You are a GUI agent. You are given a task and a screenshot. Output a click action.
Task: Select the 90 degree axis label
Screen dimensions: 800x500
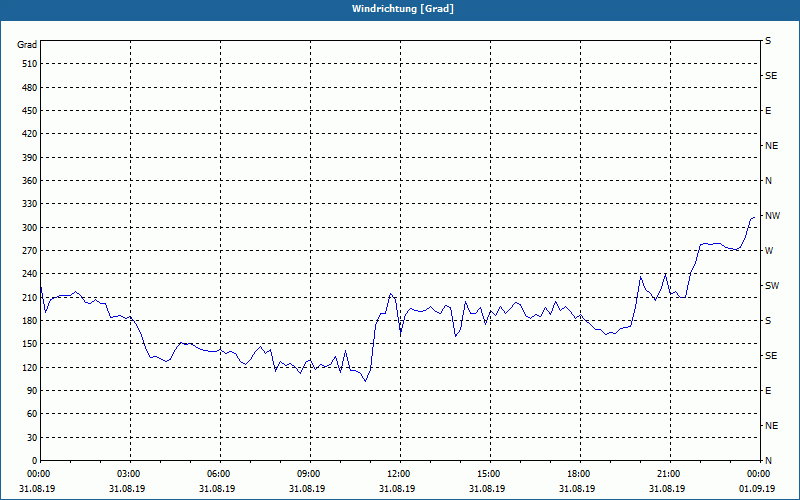(32, 391)
